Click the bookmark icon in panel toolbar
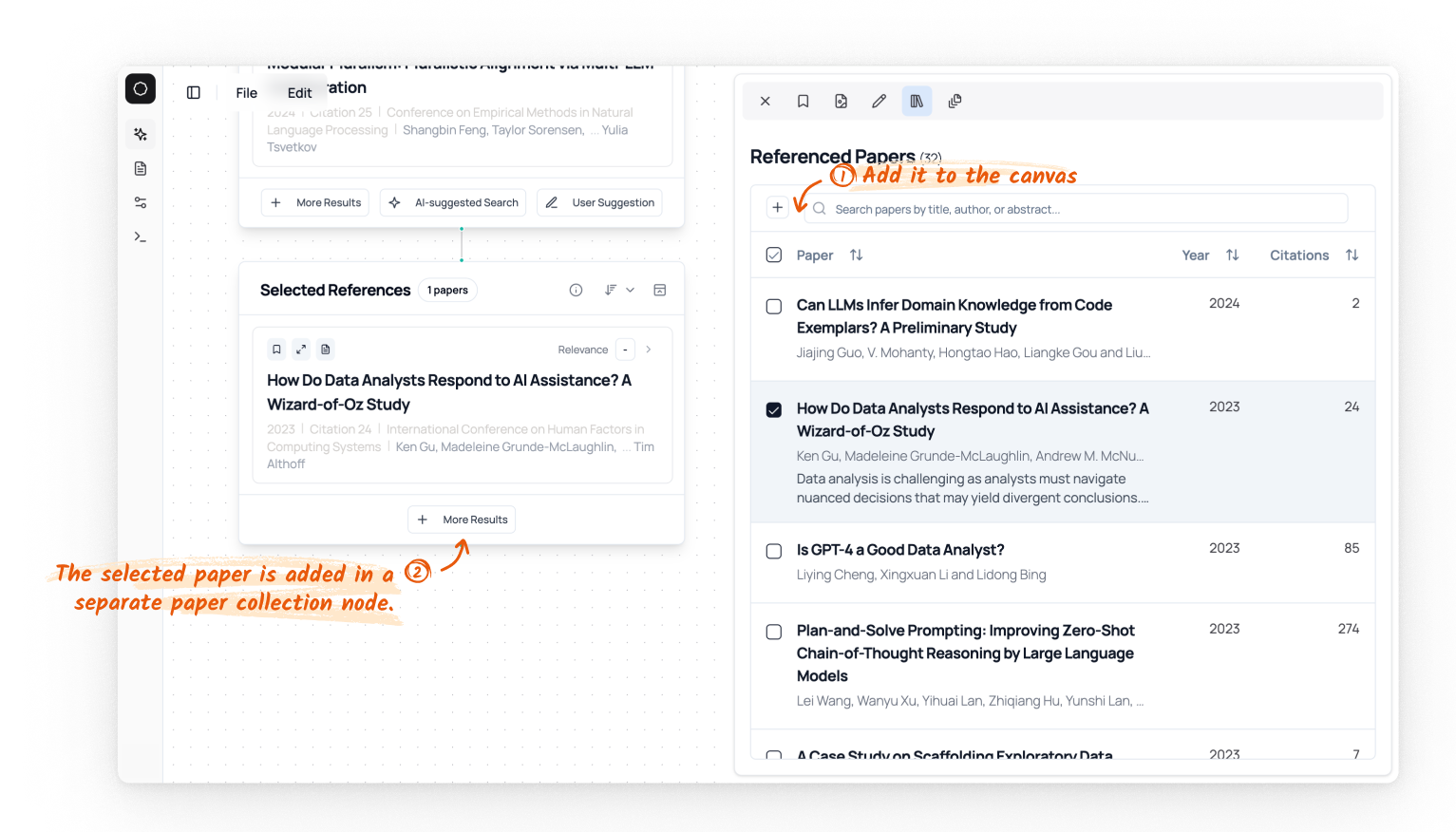This screenshot has height=832, width=1456. pyautogui.click(x=803, y=102)
